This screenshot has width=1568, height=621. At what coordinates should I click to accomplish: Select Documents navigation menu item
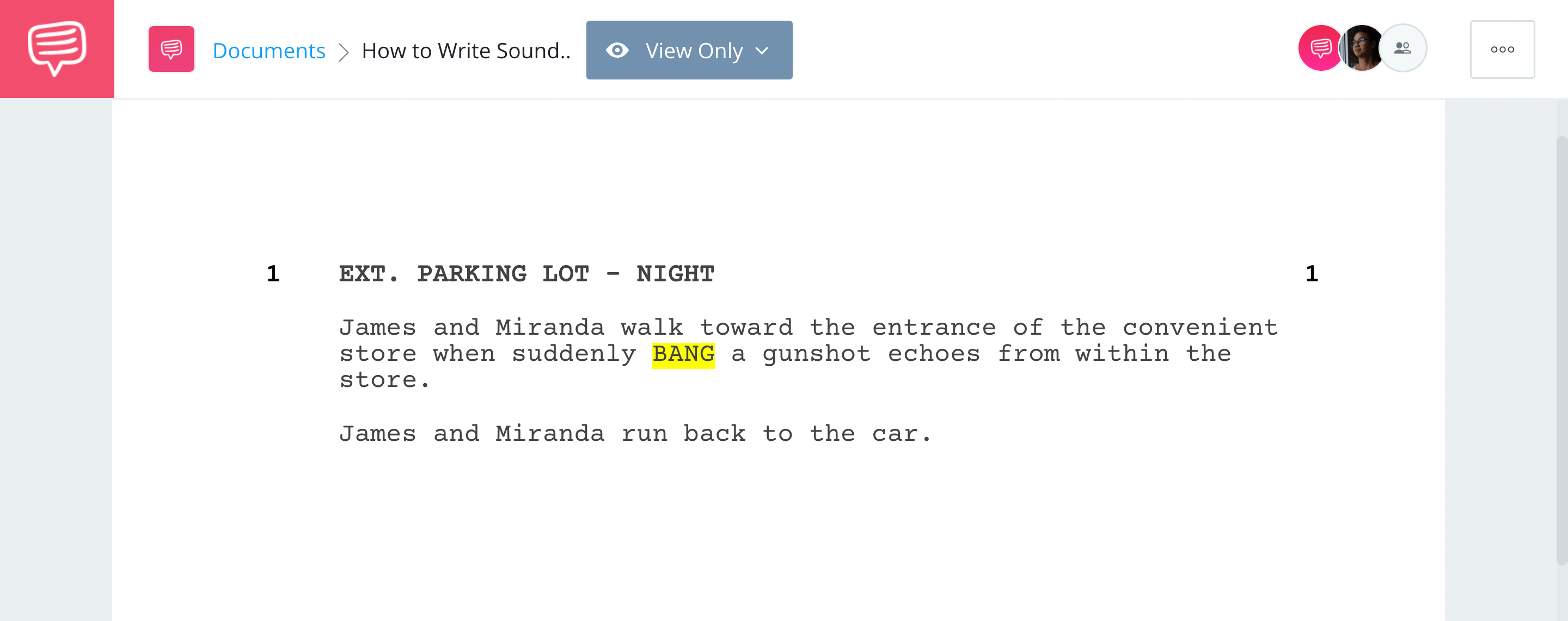pos(269,49)
